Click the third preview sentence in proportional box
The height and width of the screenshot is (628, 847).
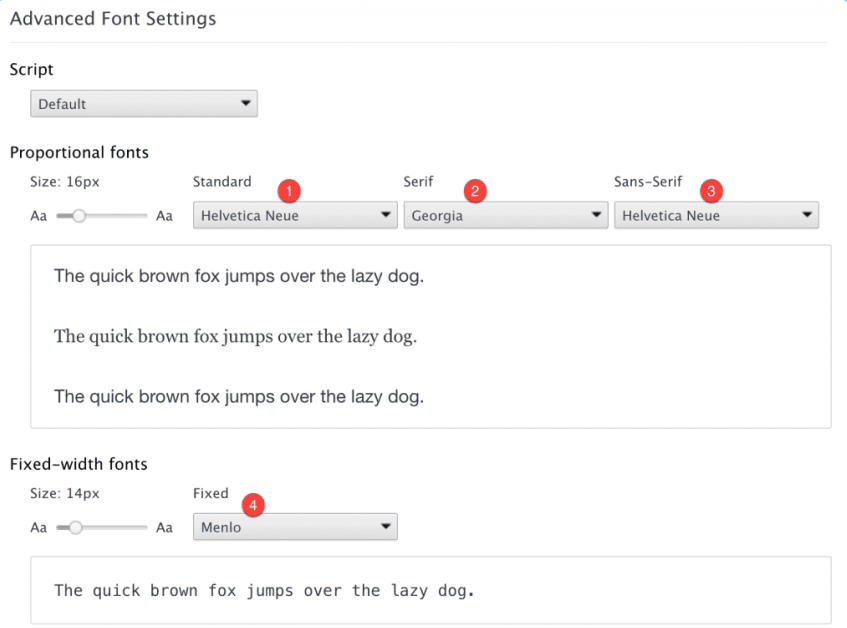coord(239,397)
